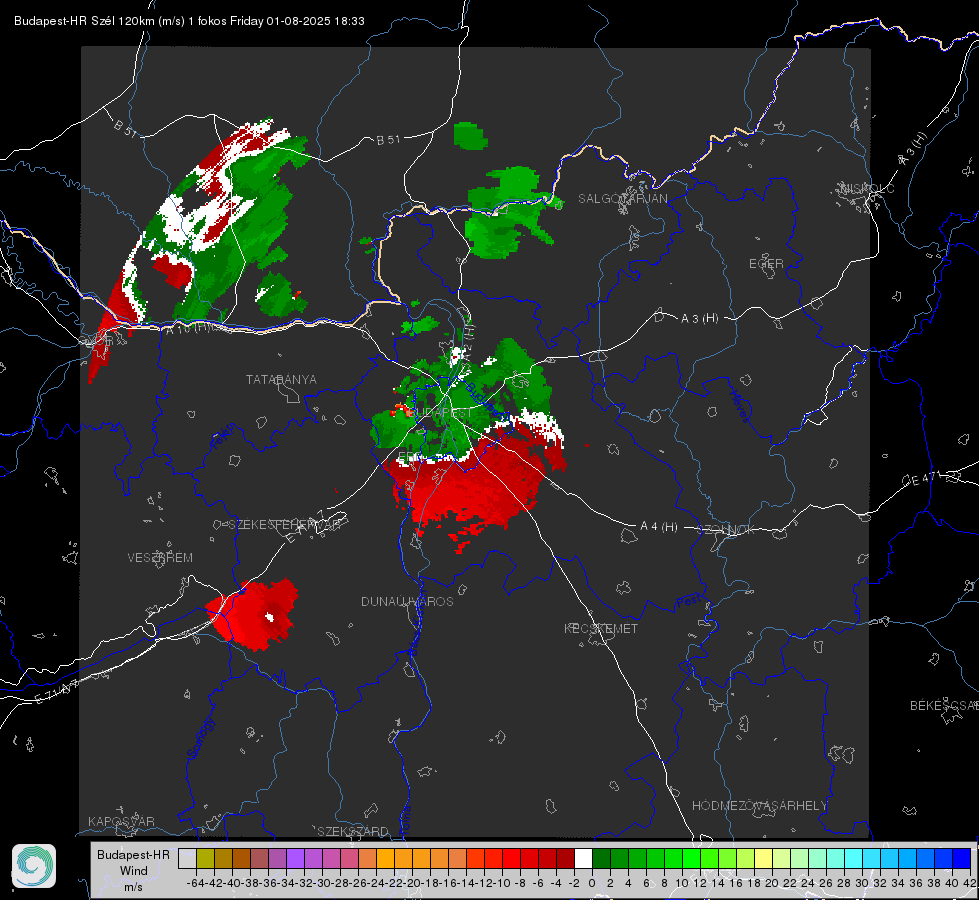This screenshot has width=979, height=900.
Task: Click the '20' legend tick label
Action: pos(772,883)
